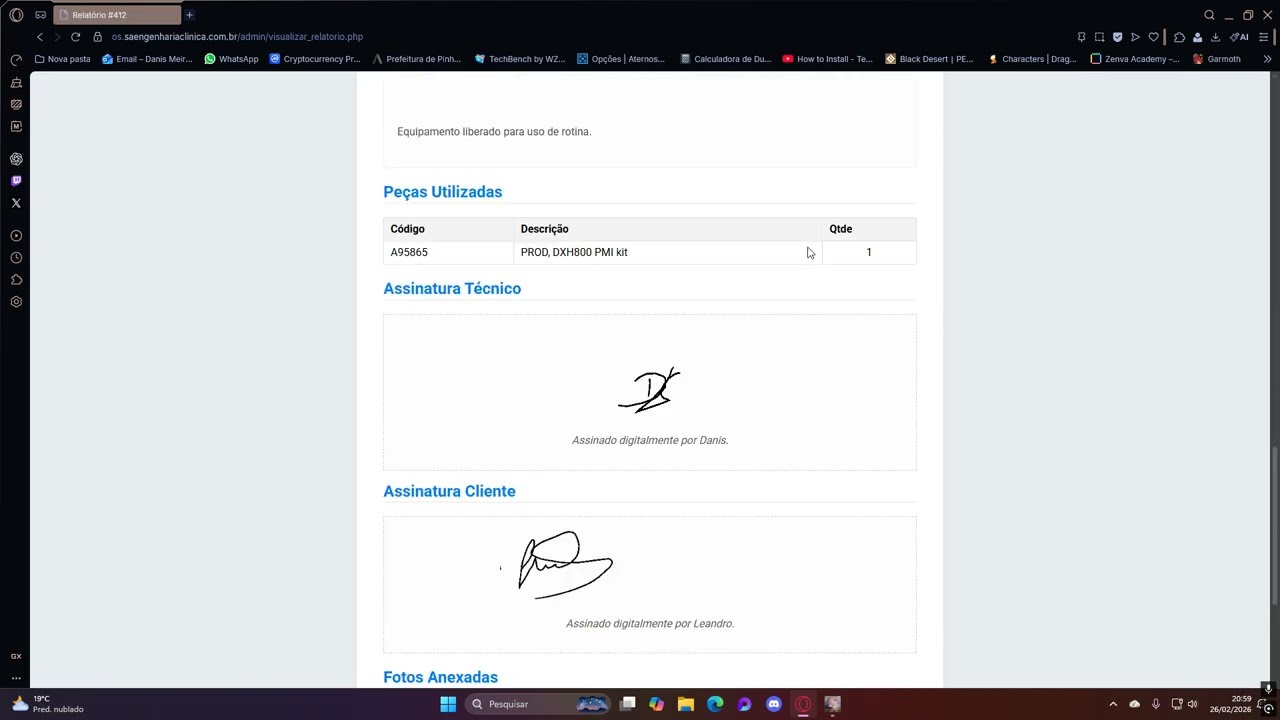The height and width of the screenshot is (720, 1280).
Task: Open Calculadora de Du... bookmark
Action: pyautogui.click(x=724, y=59)
